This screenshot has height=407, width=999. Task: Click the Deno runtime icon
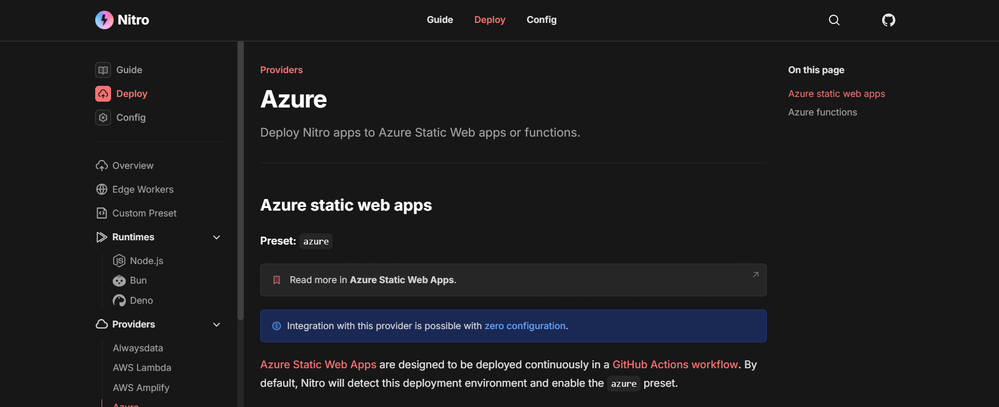pos(119,300)
